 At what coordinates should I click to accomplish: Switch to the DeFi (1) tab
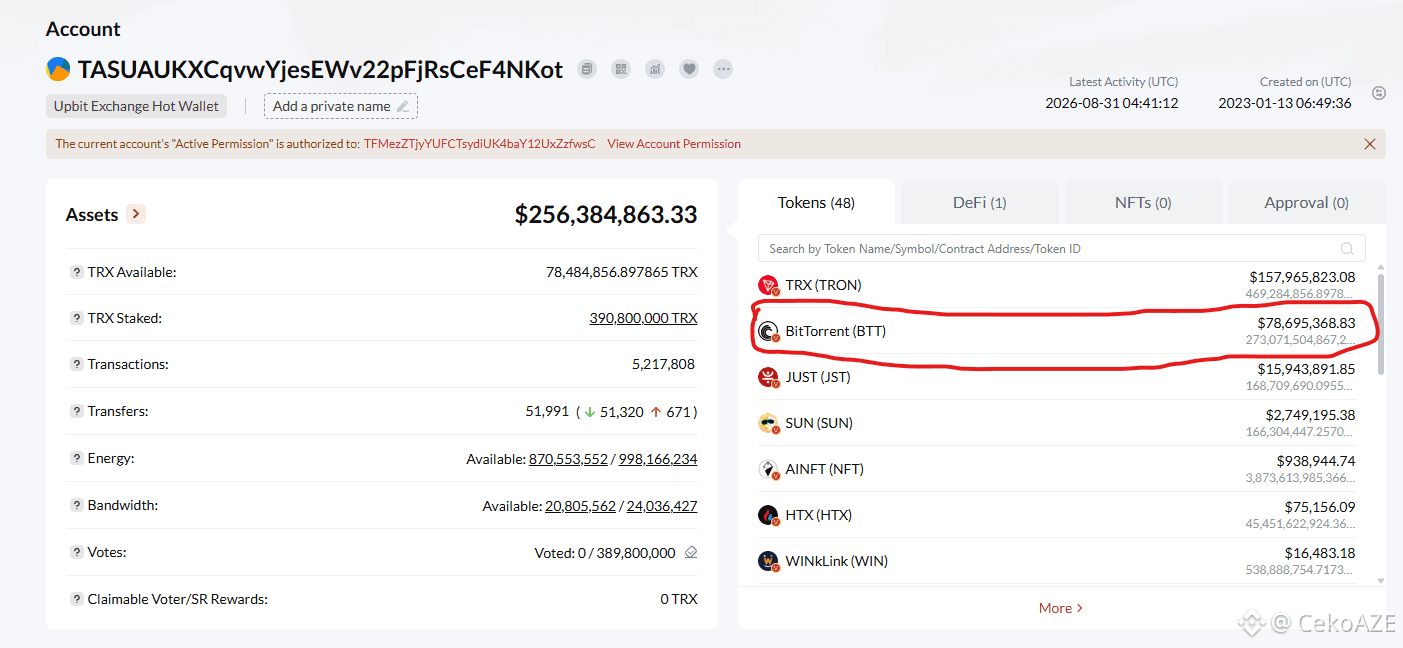tap(979, 202)
